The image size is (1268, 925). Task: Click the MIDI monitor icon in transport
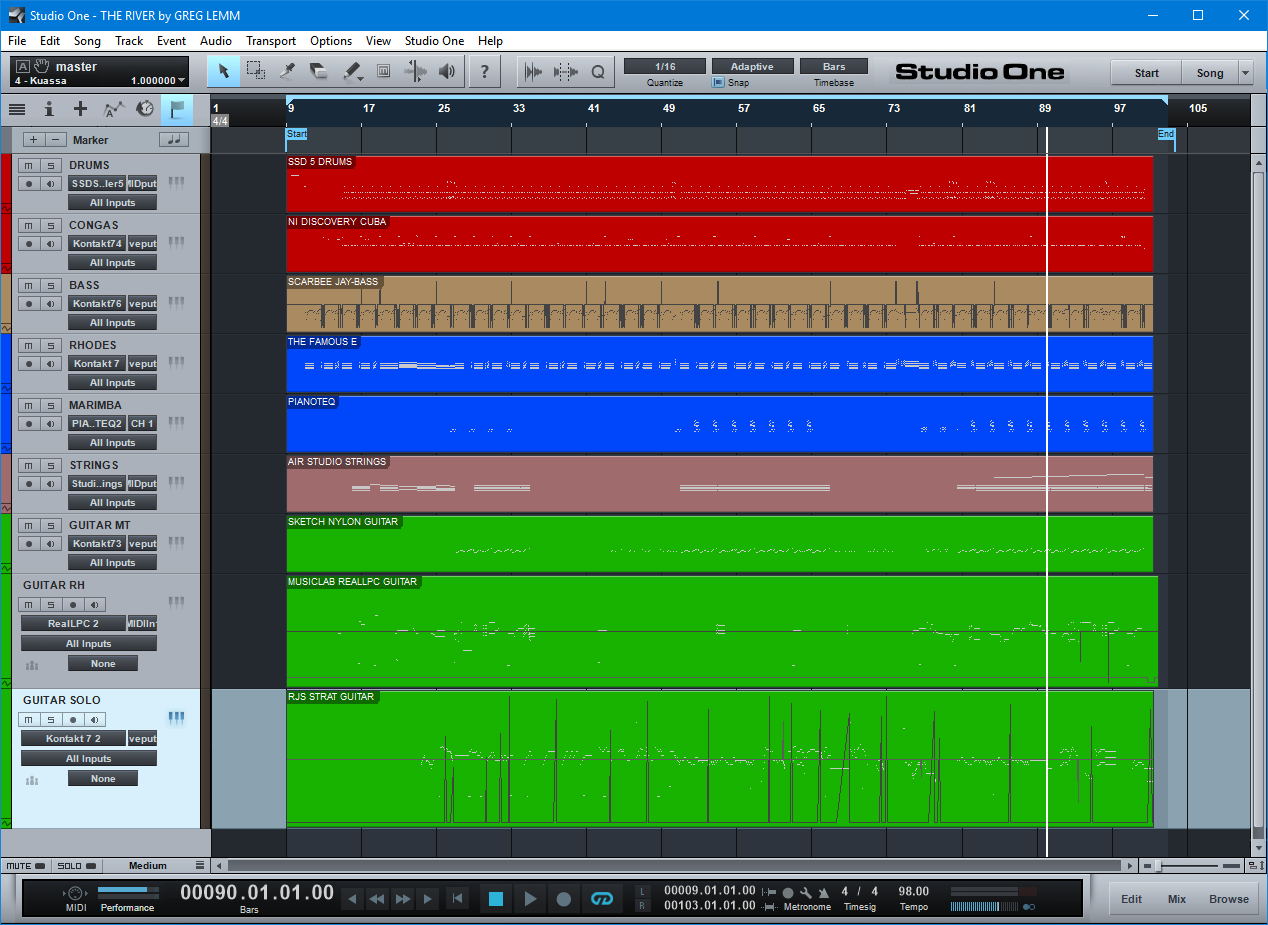coord(76,892)
